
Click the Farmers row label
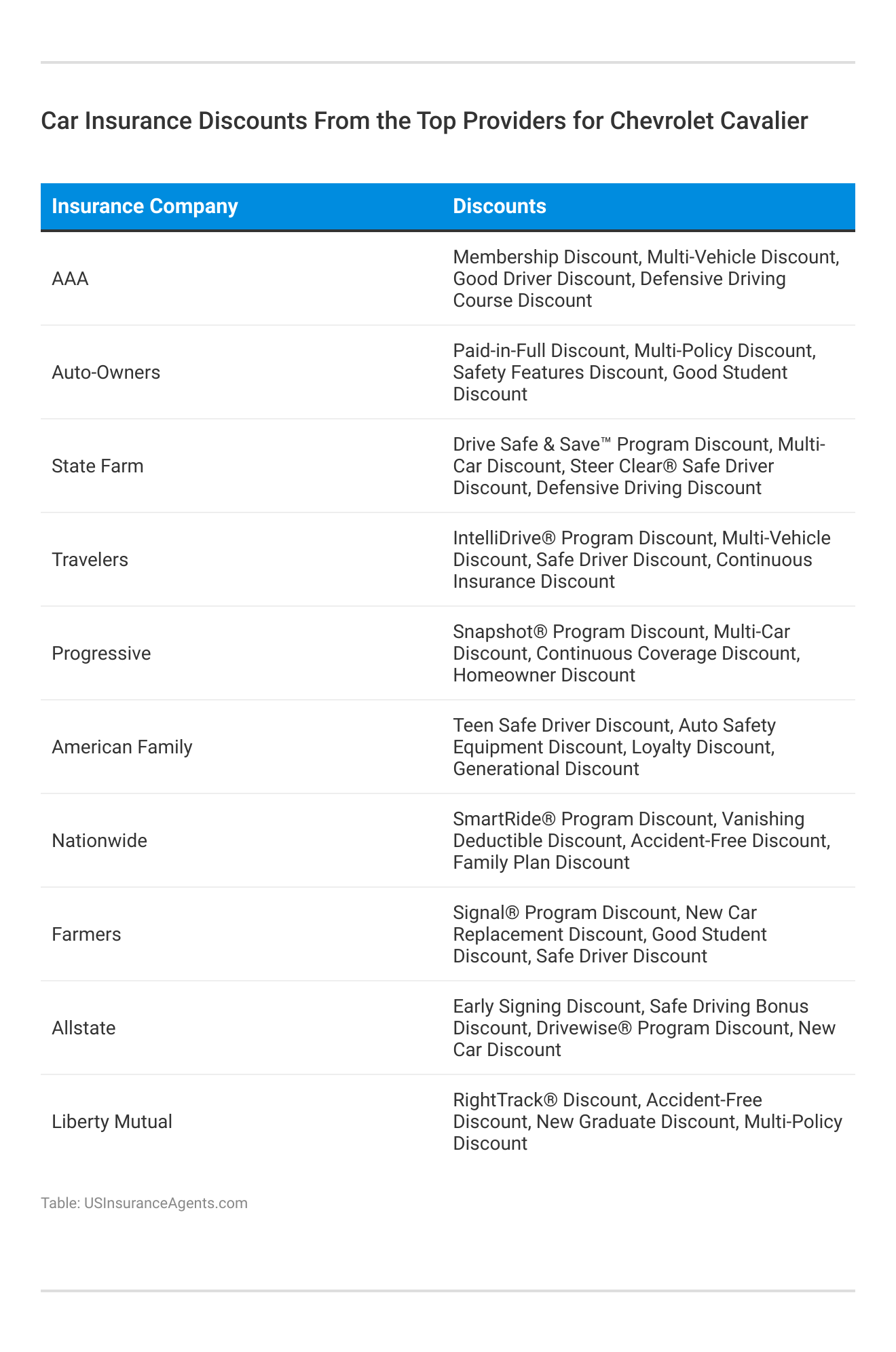pyautogui.click(x=87, y=935)
